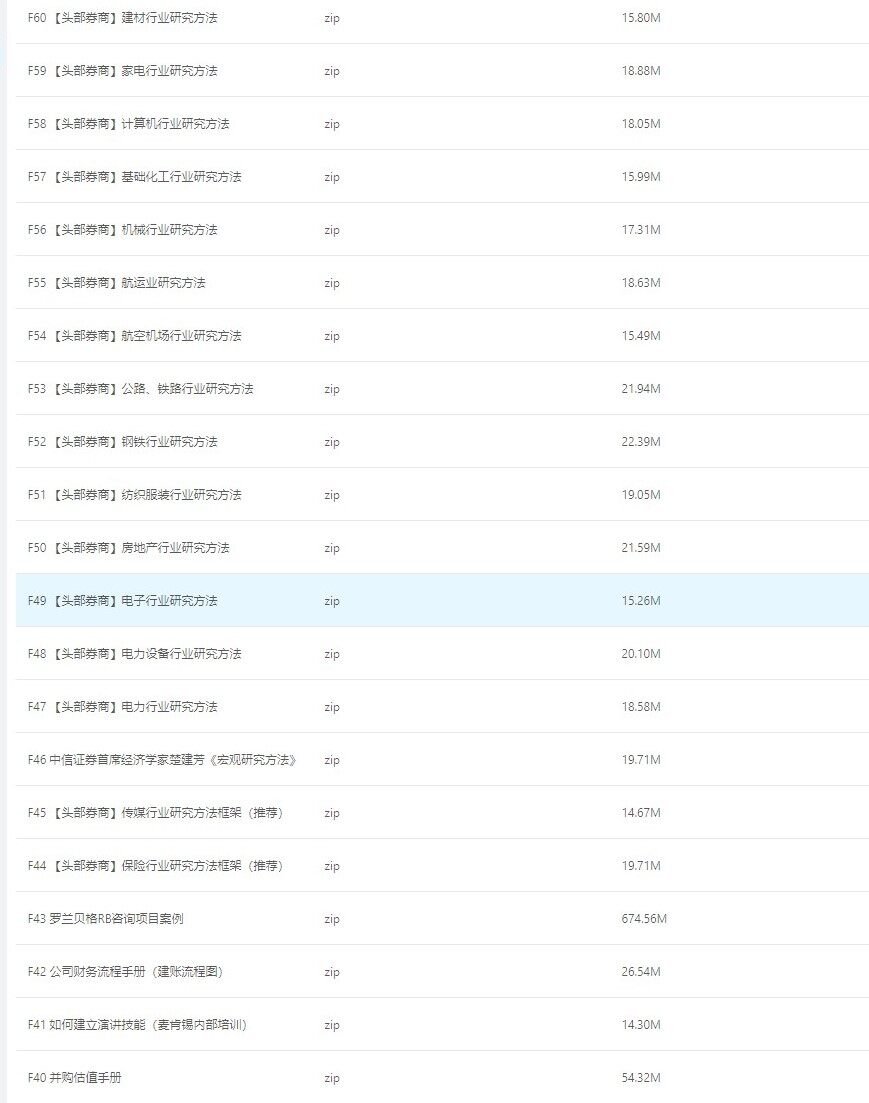Click F54 航空机场行业研究方法 entry
The image size is (869, 1103).
click(134, 336)
